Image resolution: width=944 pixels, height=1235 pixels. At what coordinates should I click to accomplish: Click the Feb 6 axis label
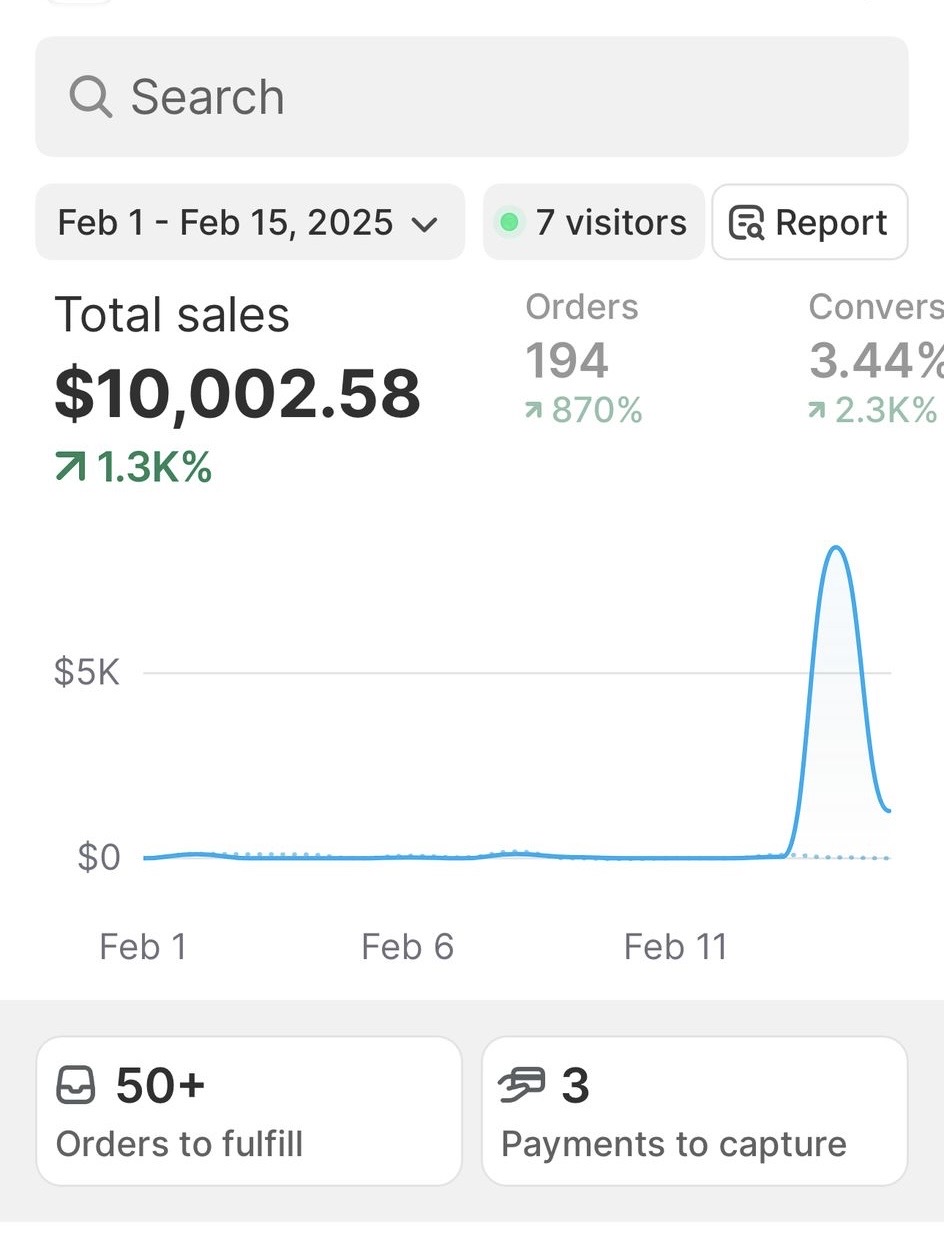(x=407, y=946)
